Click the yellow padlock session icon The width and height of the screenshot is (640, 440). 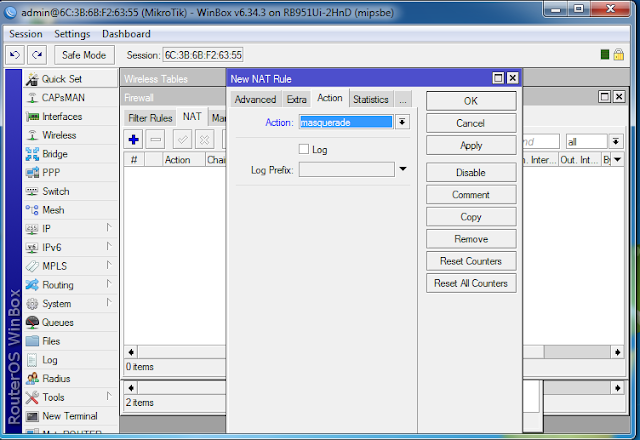618,54
